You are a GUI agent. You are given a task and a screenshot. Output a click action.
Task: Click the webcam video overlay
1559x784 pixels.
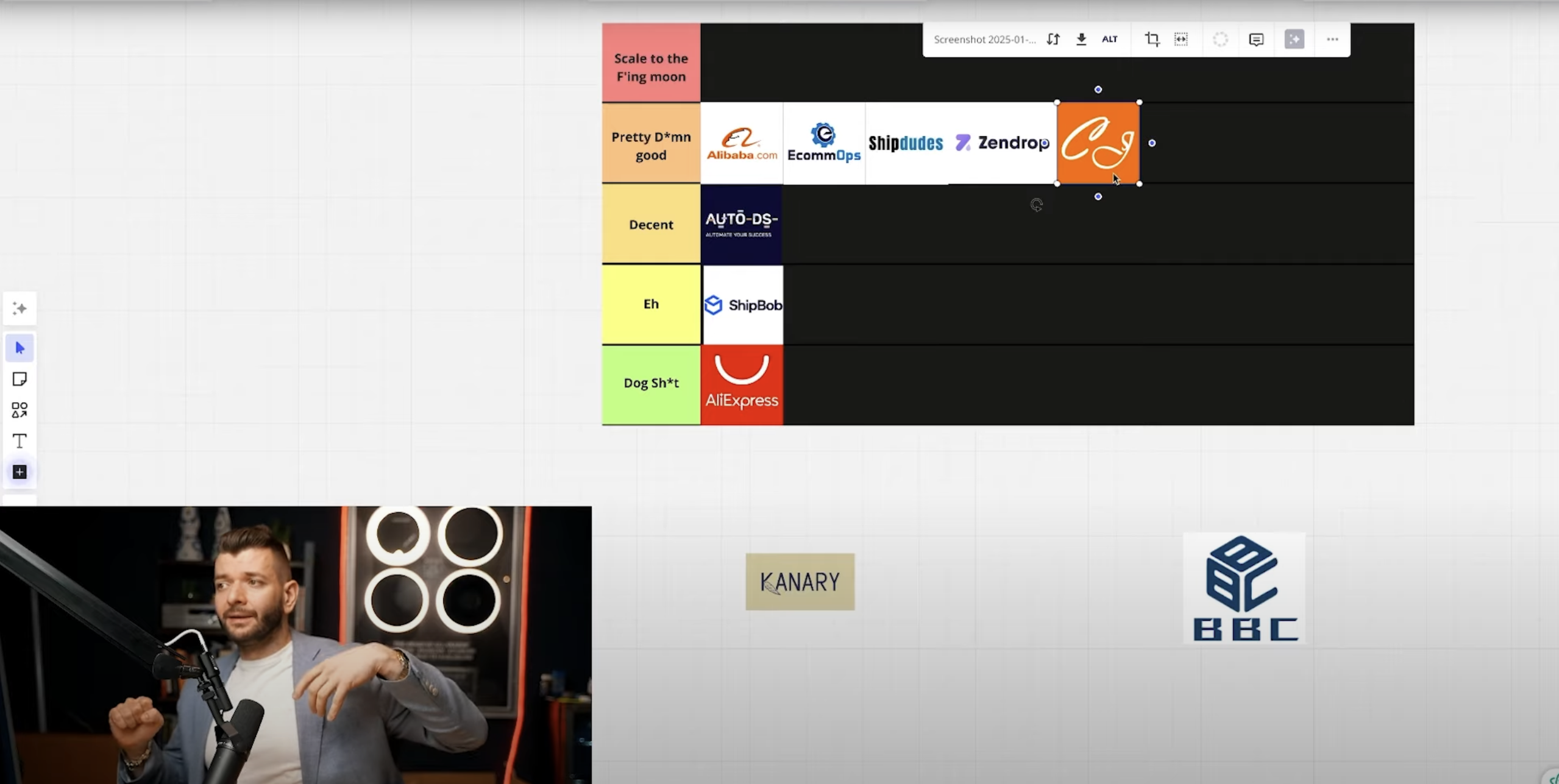point(296,645)
